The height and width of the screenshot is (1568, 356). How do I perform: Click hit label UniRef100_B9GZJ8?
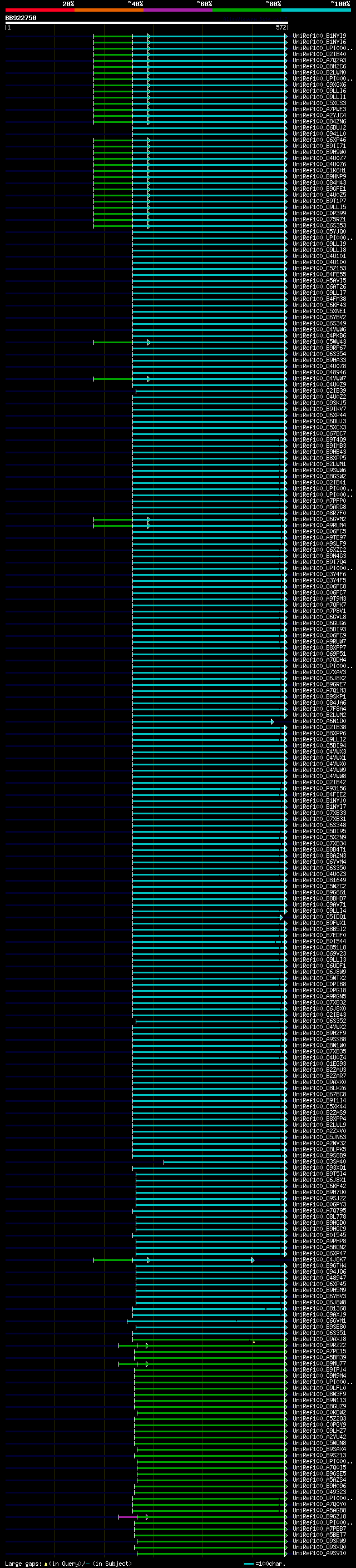(x=319, y=1516)
